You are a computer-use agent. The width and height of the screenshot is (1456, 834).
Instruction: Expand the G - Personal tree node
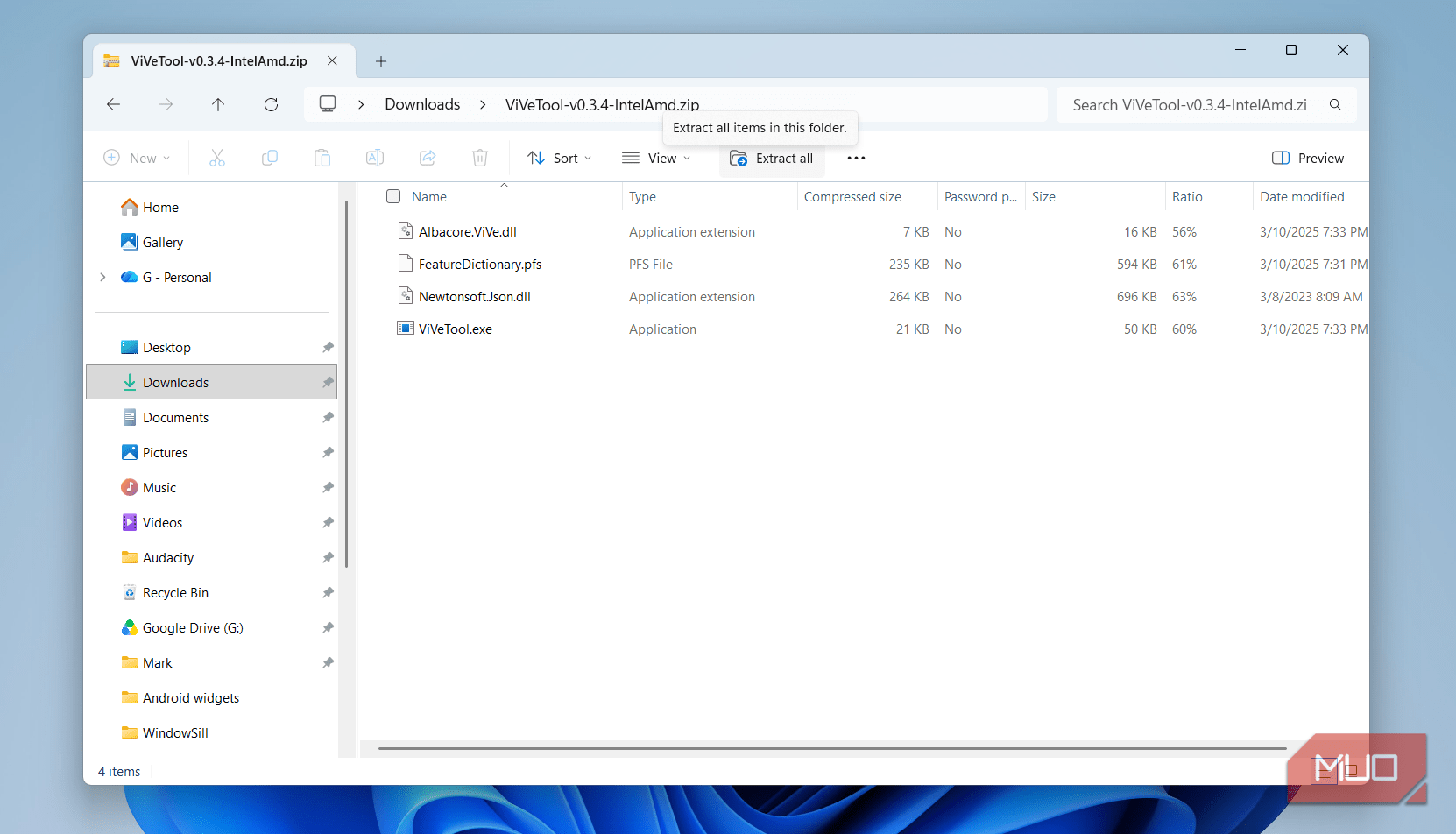102,277
